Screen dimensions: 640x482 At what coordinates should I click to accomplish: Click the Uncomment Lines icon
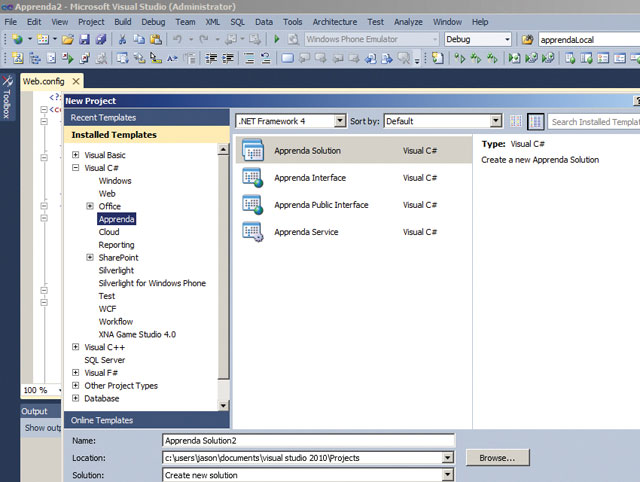tap(266, 58)
